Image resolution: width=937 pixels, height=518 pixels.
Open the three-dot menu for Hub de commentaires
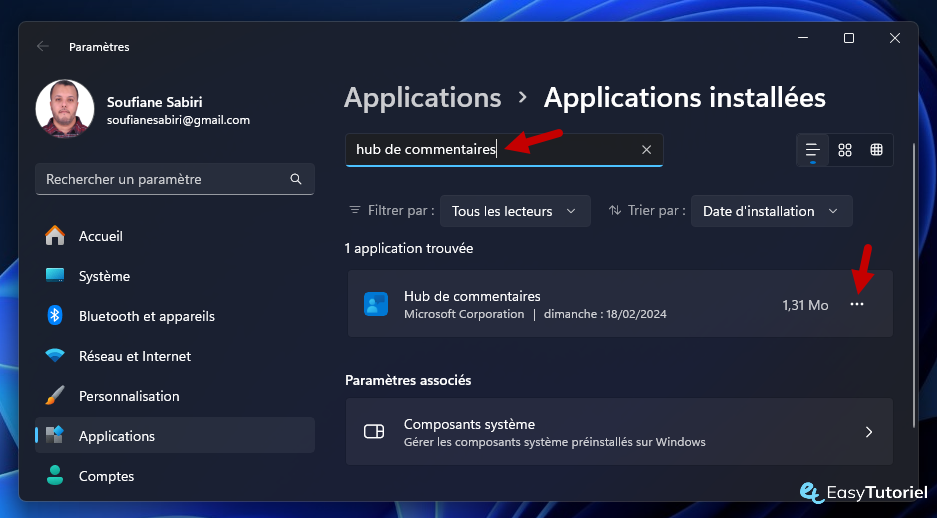tap(857, 305)
